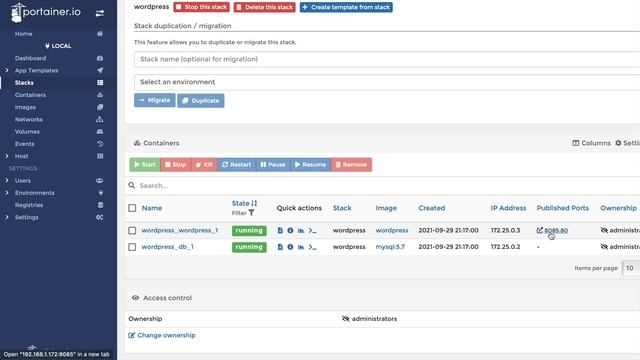
Task: Go to Containers in the sidebar
Action: [30, 95]
